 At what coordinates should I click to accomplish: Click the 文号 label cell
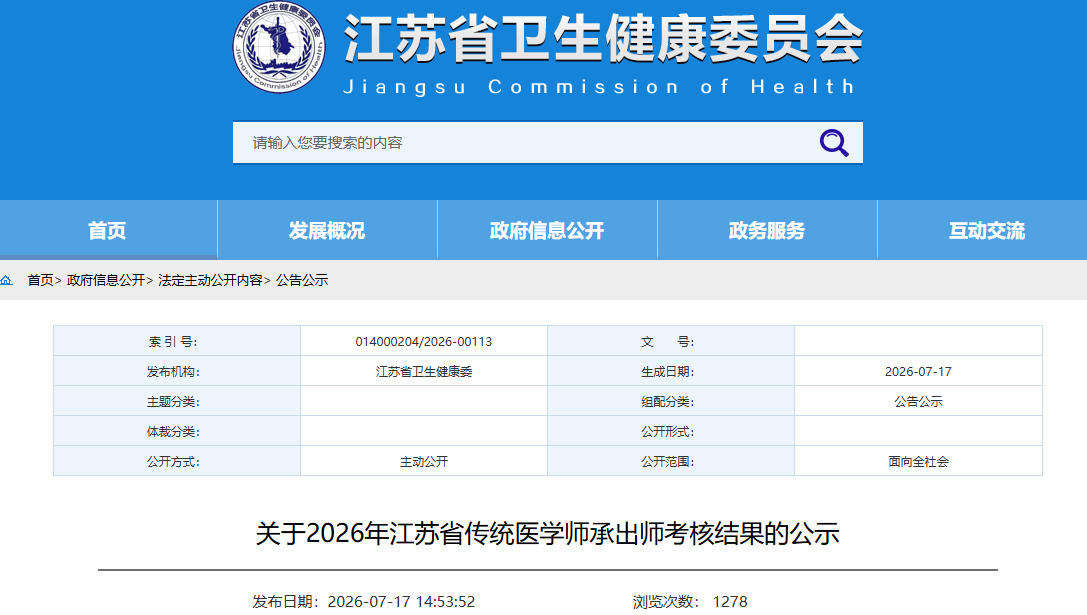coord(671,341)
